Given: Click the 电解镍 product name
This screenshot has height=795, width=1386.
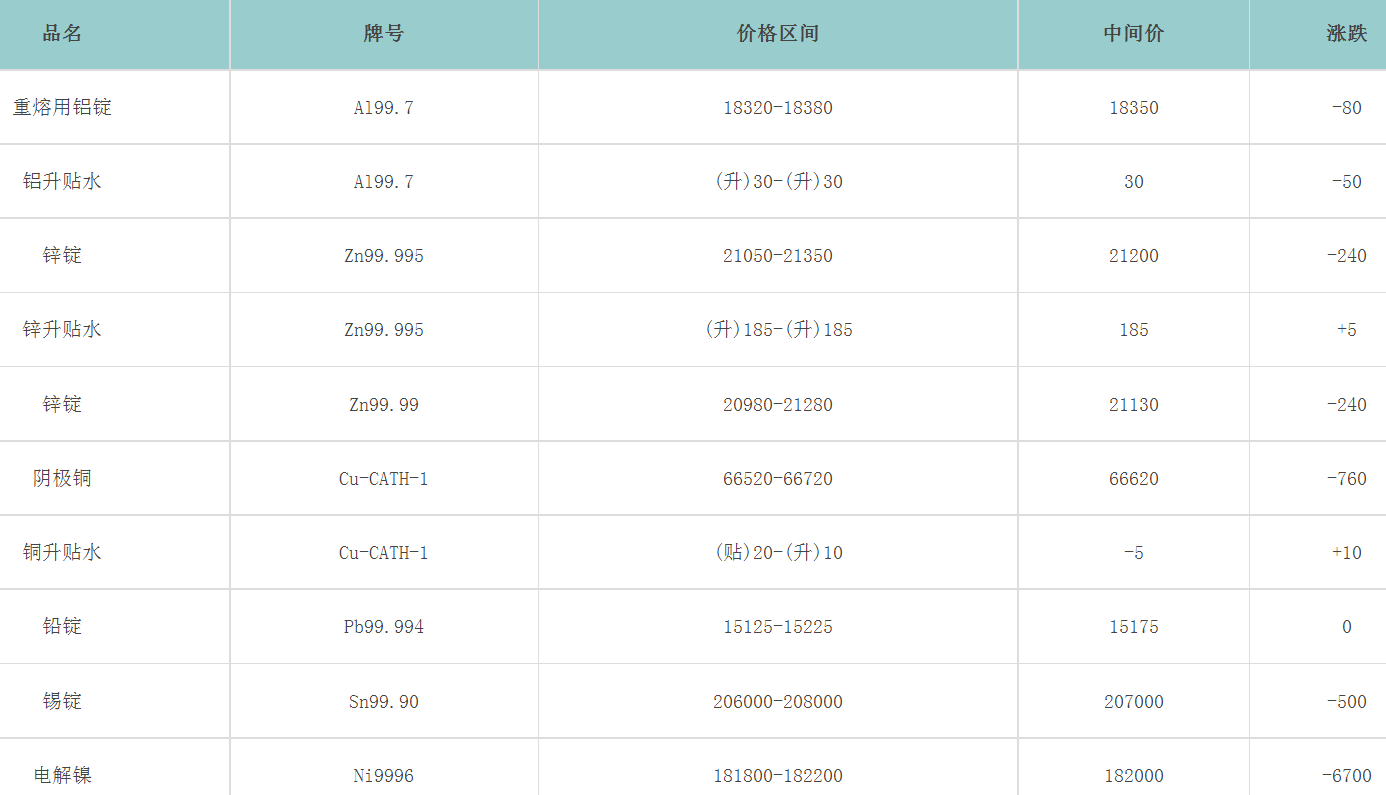Looking at the screenshot, I should [62, 776].
